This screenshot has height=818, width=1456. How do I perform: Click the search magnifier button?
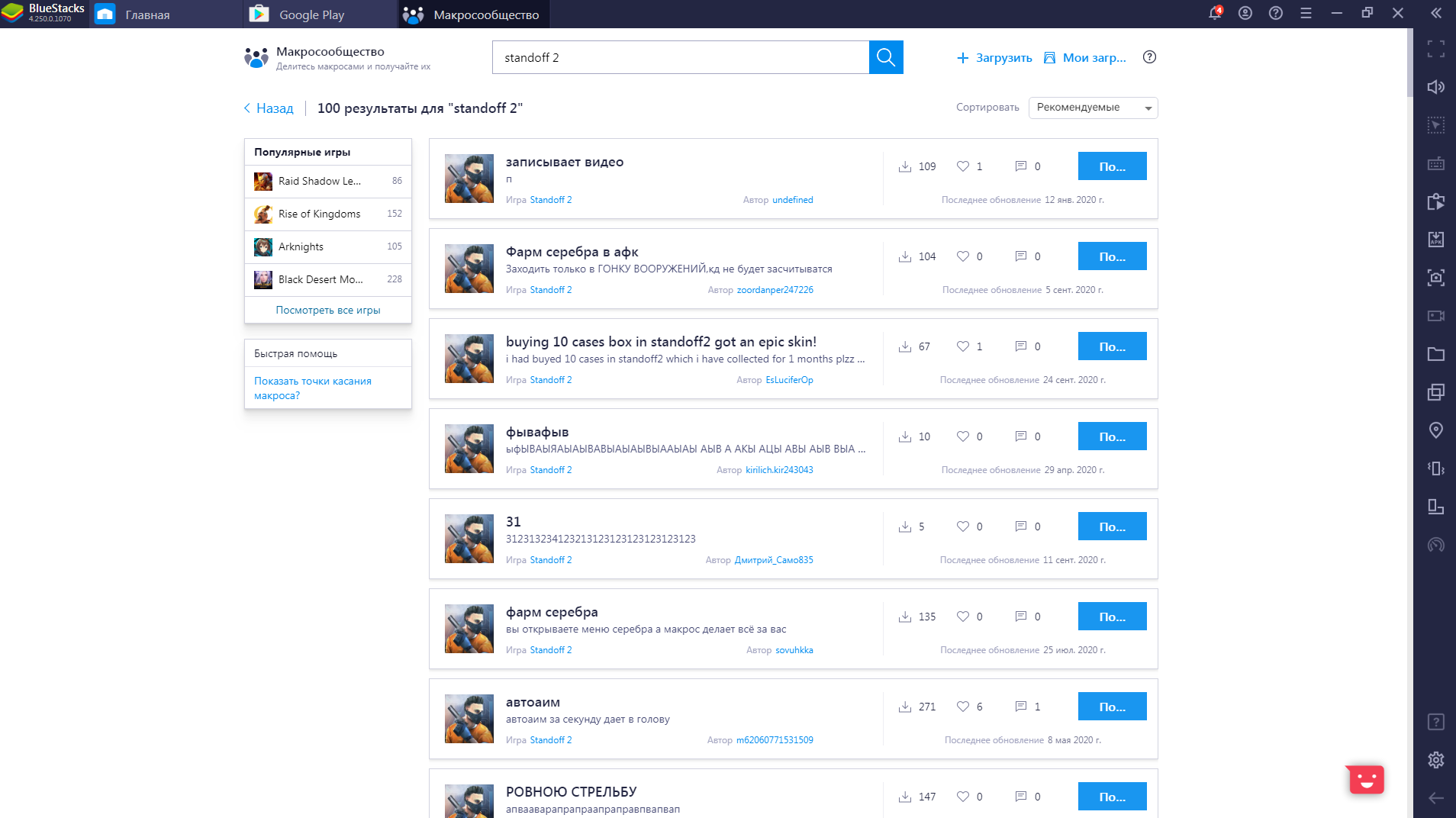(x=886, y=57)
